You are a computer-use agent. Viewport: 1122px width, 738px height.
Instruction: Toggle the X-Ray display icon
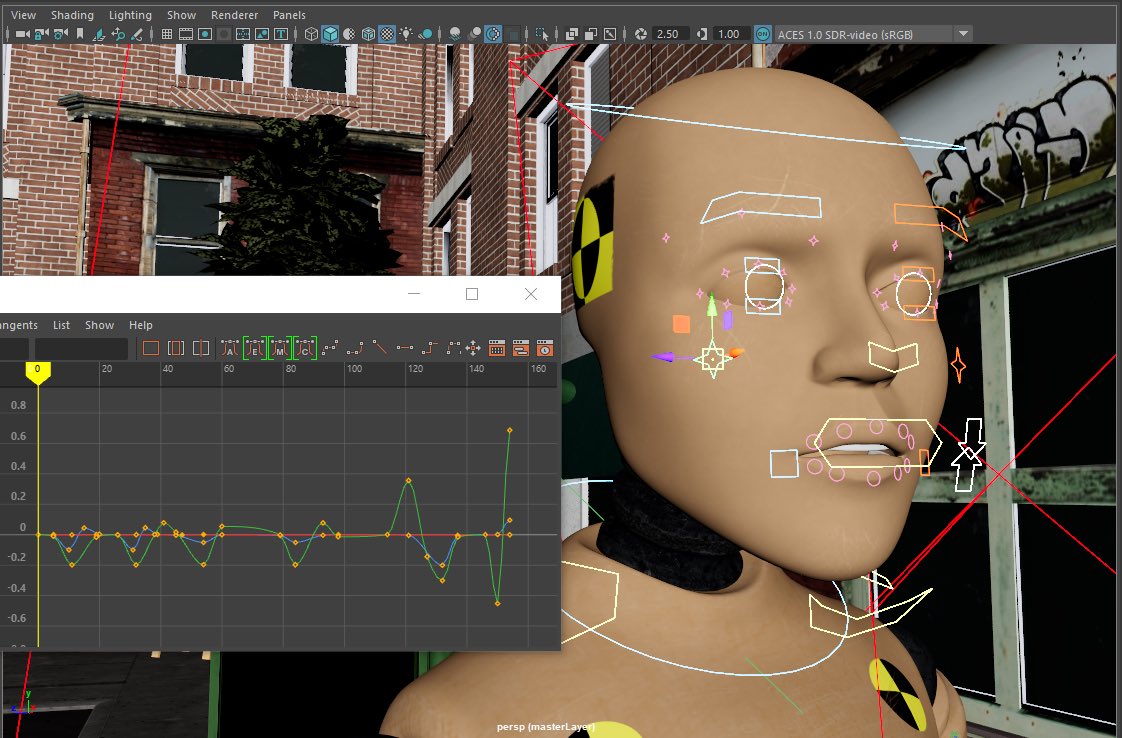click(572, 34)
